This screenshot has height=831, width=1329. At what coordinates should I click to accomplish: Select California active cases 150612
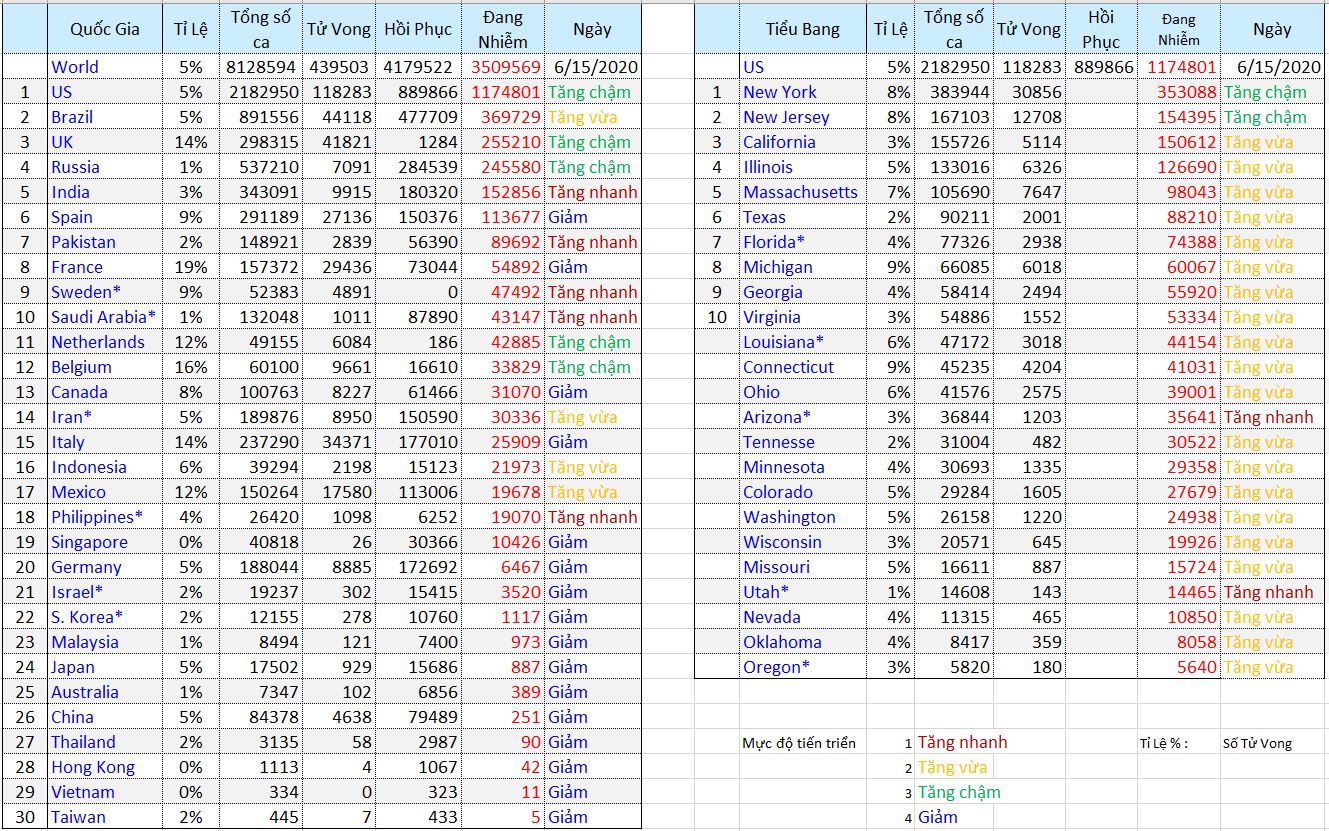[x=1180, y=142]
